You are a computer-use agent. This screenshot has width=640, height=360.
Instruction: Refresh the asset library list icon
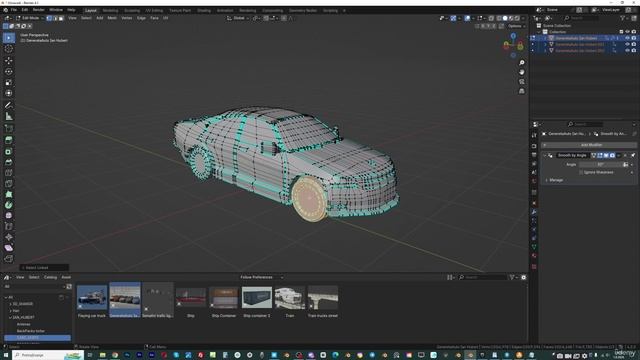tap(69, 287)
